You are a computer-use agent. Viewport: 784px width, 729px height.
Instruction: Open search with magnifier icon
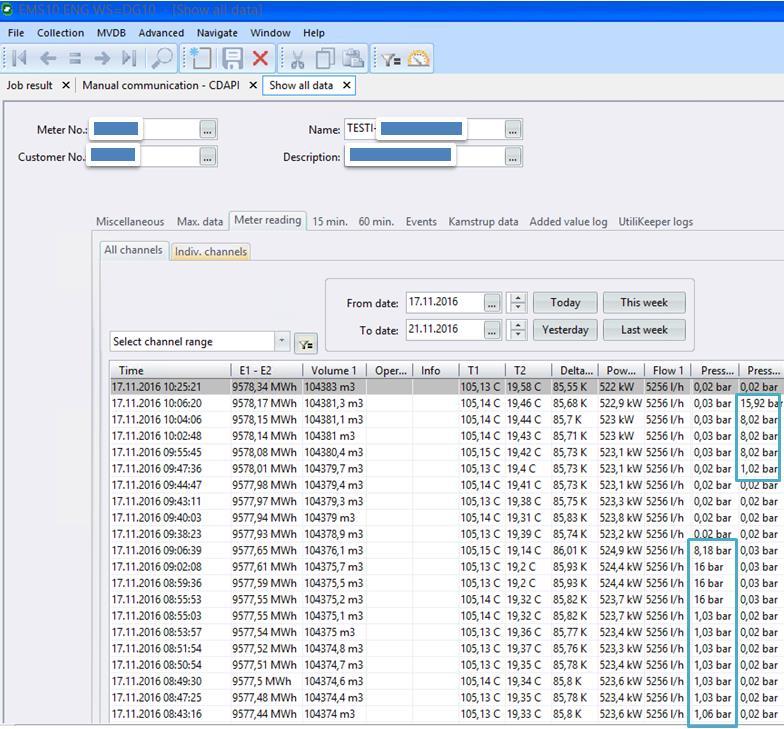[162, 58]
